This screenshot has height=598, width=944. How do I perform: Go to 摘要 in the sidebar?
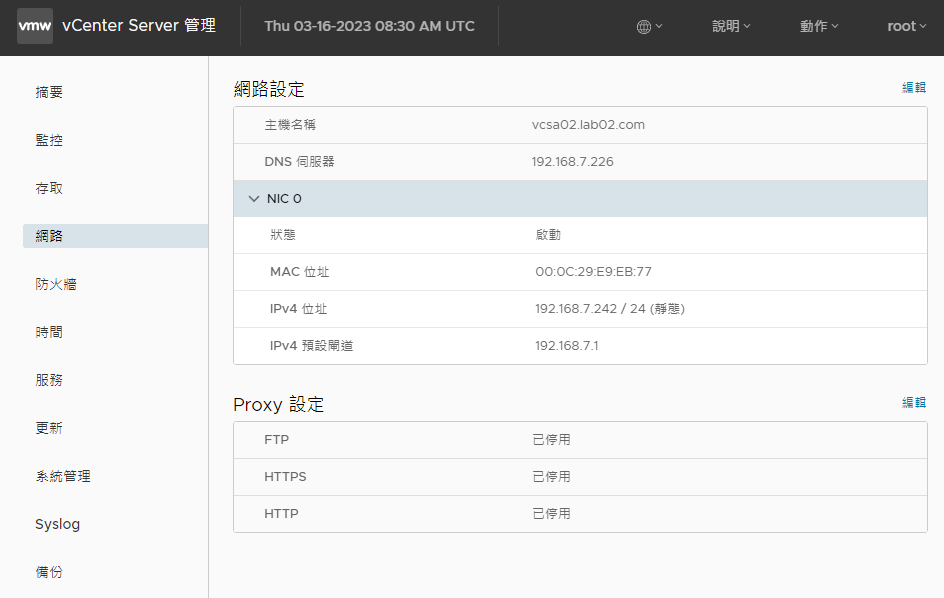click(49, 92)
